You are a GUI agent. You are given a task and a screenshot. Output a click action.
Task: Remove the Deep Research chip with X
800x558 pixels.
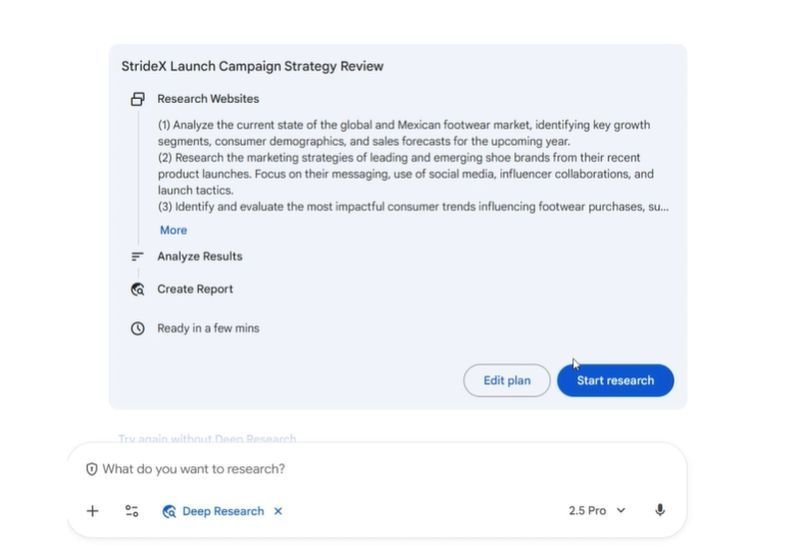point(278,511)
